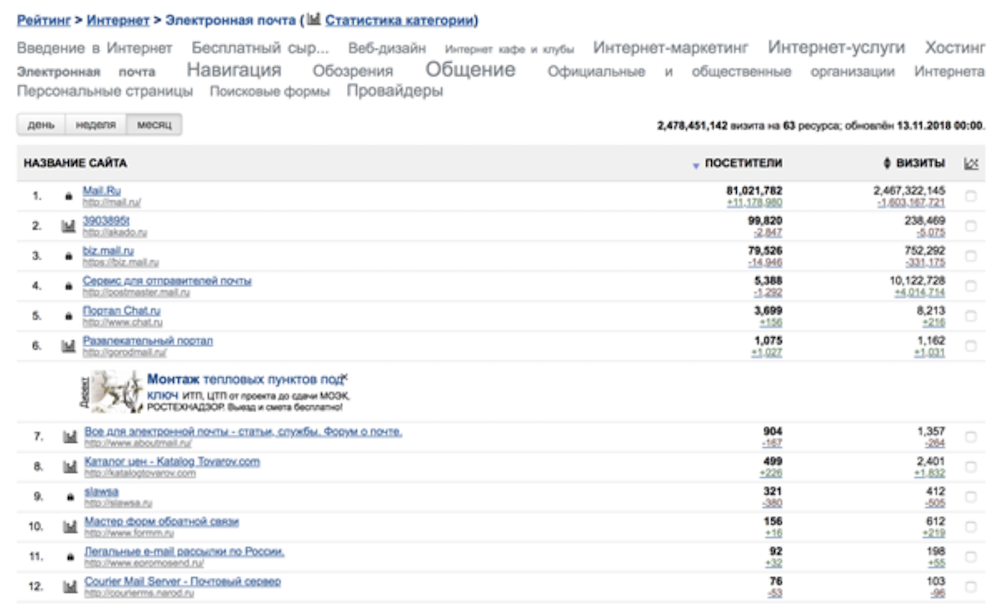Open the Монтаж тепловых пунктов ad headline

coord(247,379)
